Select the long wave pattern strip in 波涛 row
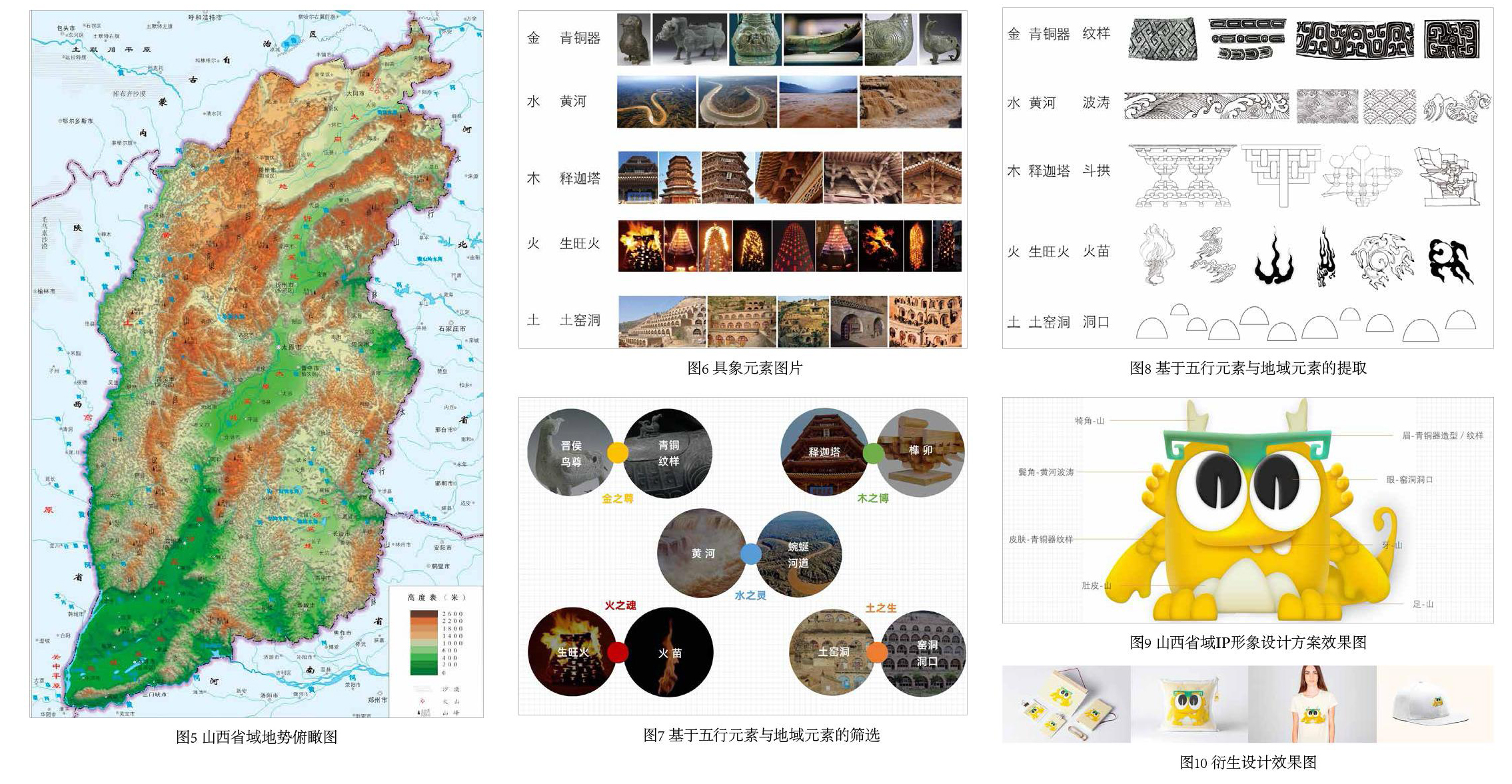Image resolution: width=1512 pixels, height=784 pixels. (1207, 107)
